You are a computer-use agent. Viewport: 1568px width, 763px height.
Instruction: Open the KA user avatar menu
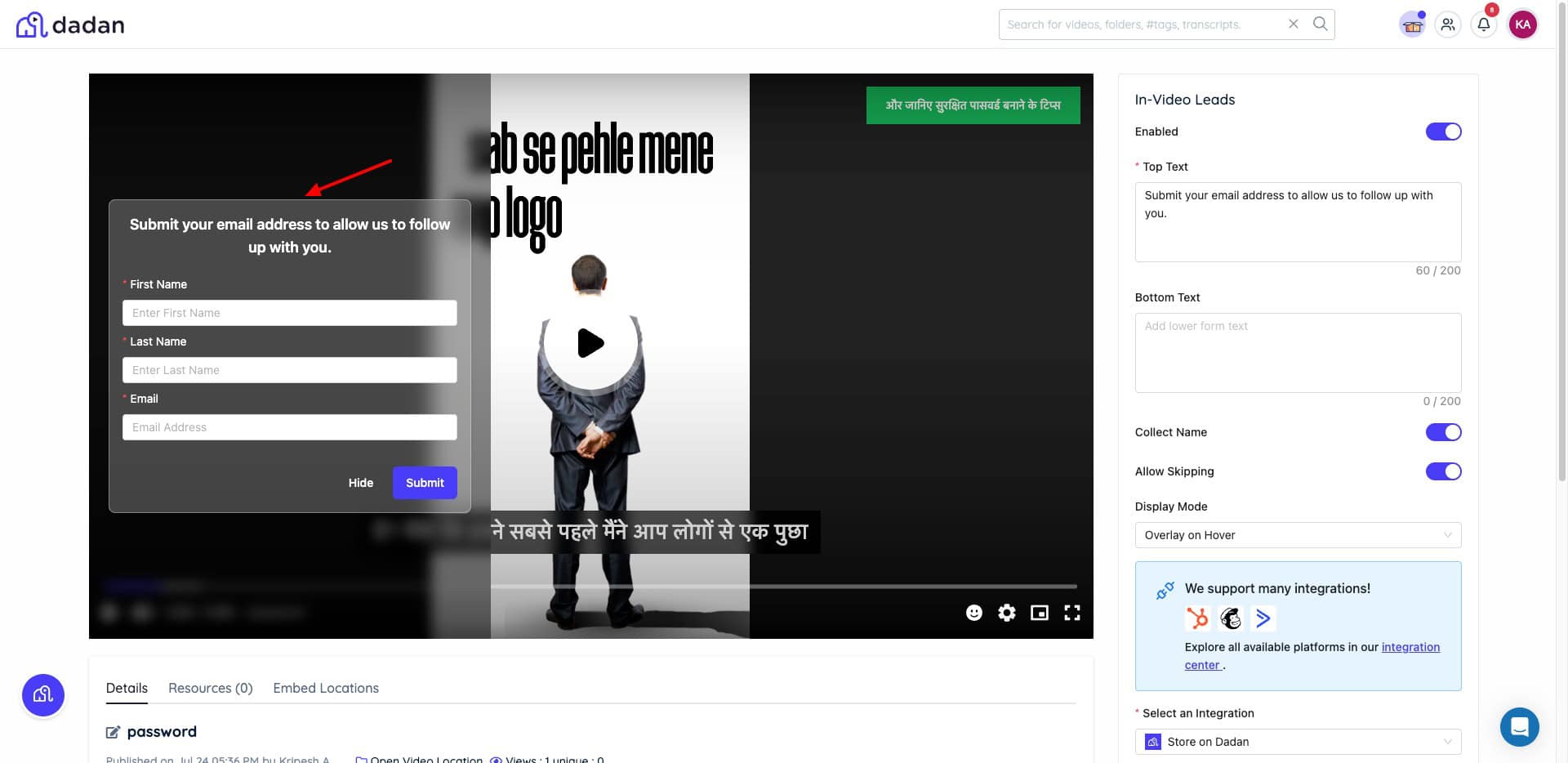[1522, 25]
